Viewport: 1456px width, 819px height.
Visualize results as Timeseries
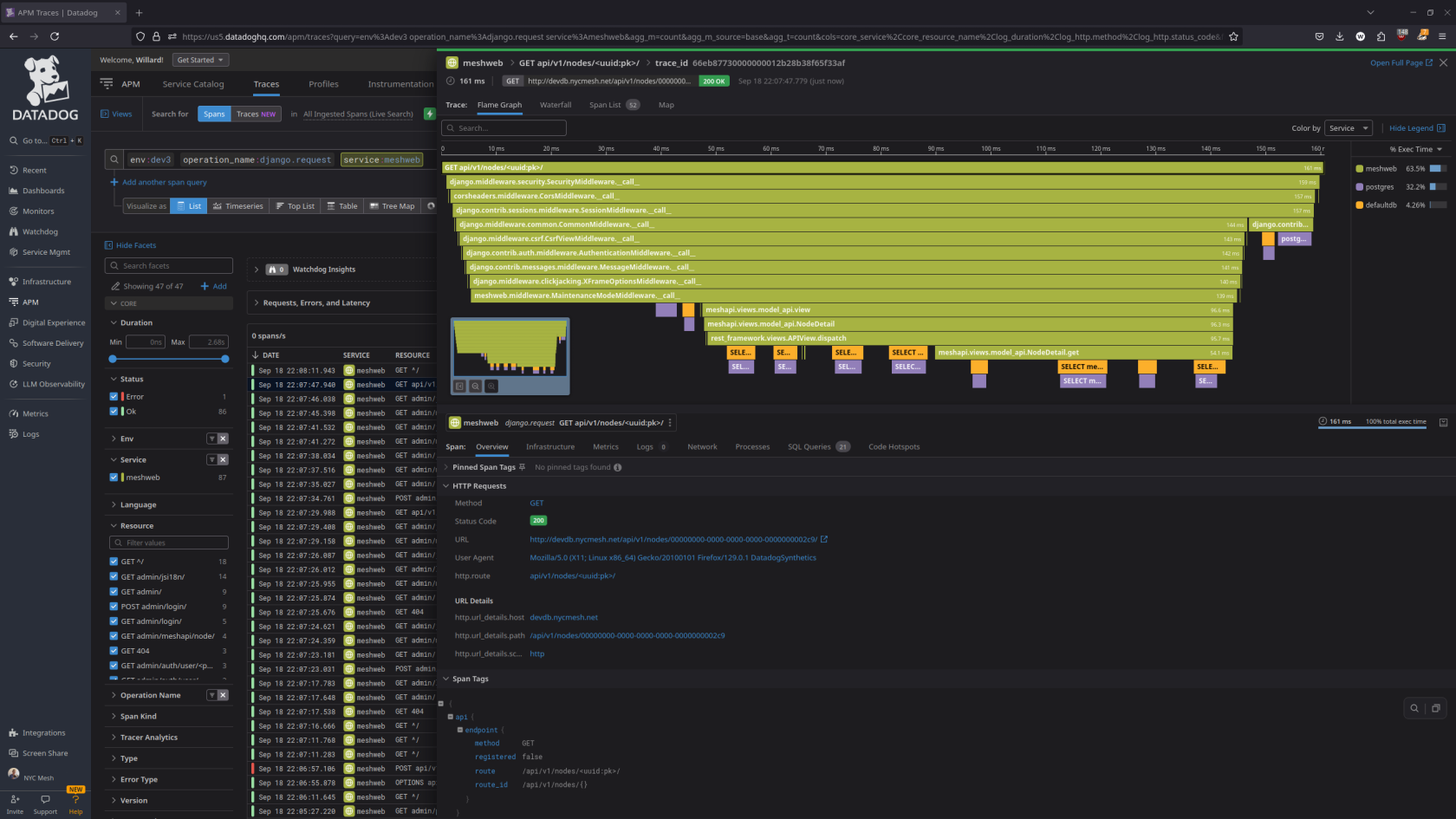tap(238, 206)
